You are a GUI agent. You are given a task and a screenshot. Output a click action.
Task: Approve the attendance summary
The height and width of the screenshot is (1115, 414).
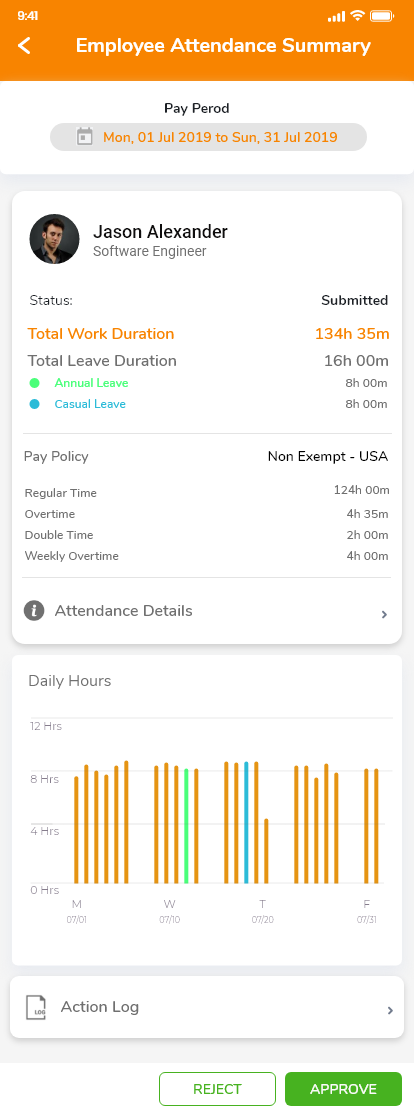[344, 1089]
